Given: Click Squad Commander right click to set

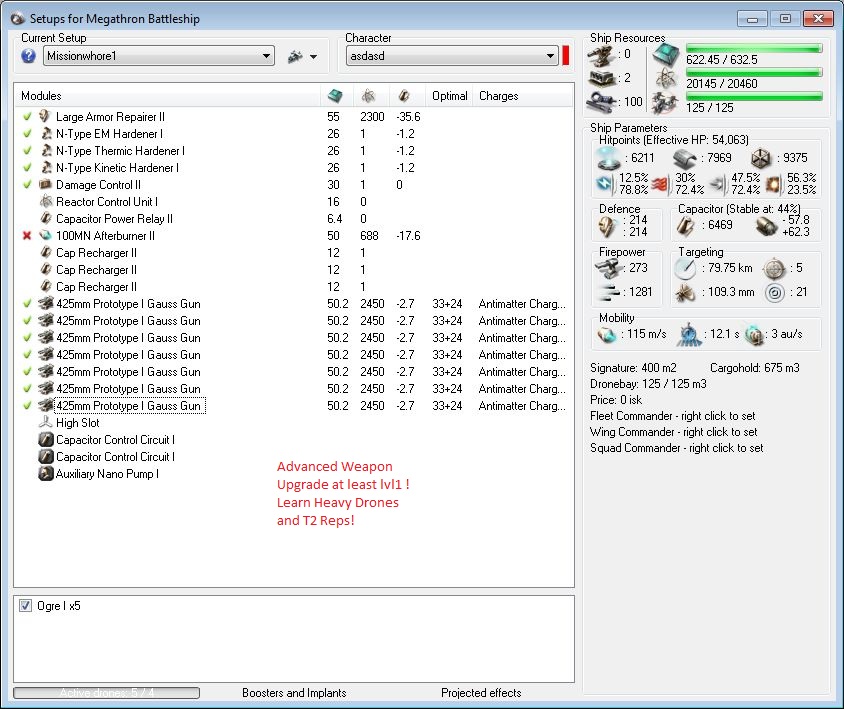Looking at the screenshot, I should [677, 448].
